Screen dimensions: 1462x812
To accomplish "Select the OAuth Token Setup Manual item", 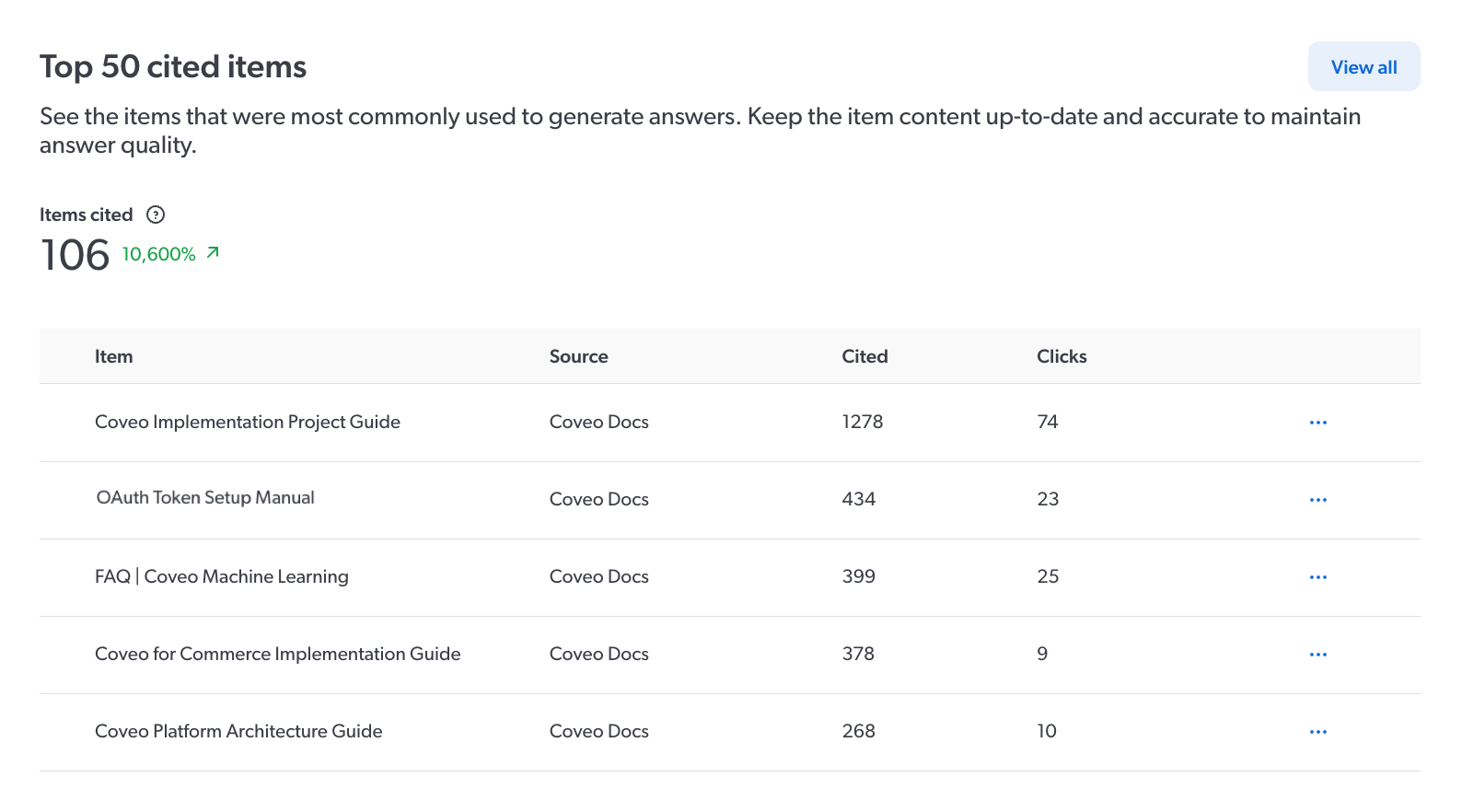I will pos(205,497).
